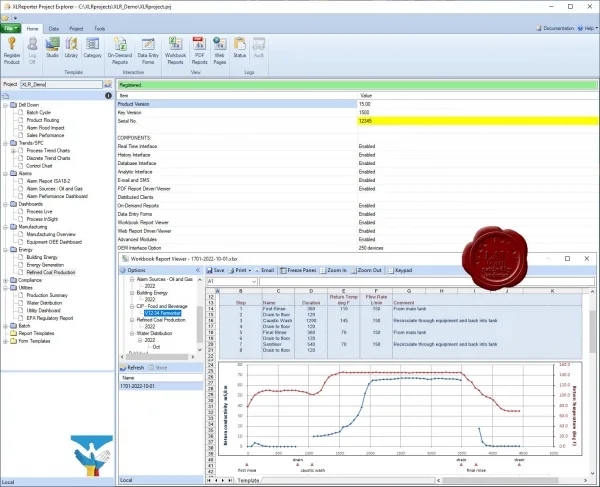The image size is (600, 487).
Task: Open the quick access toolbar dropdown arrow
Action: coord(15,18)
